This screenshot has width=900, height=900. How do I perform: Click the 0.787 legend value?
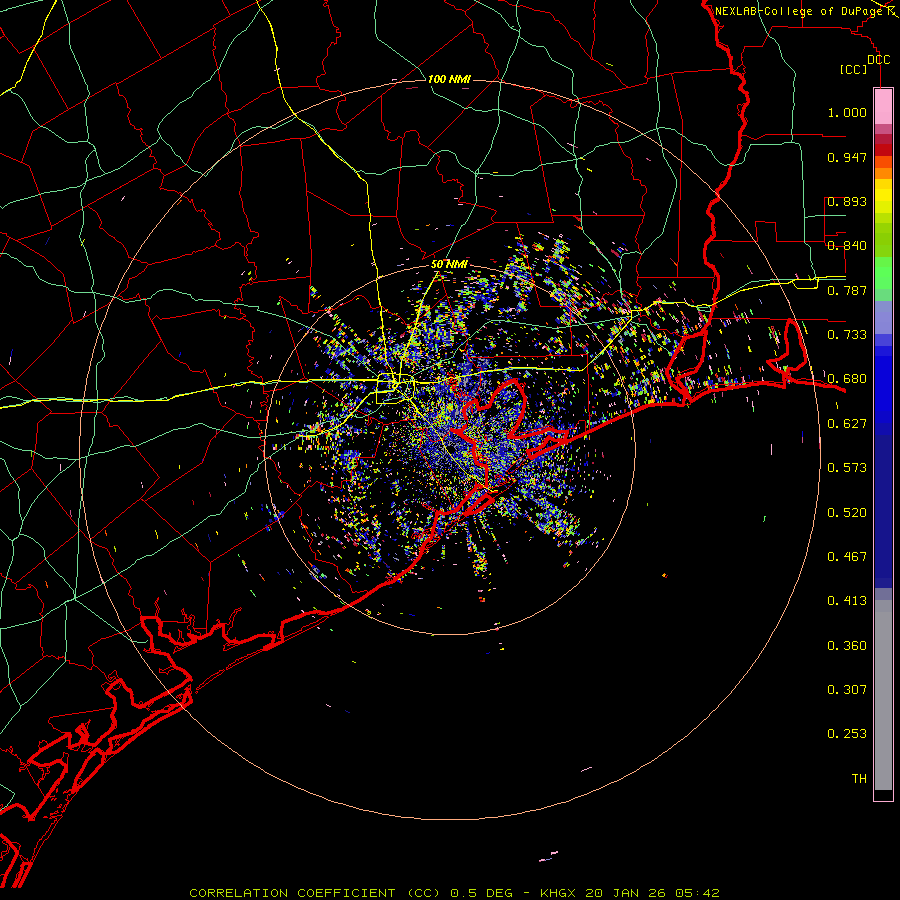coord(847,290)
